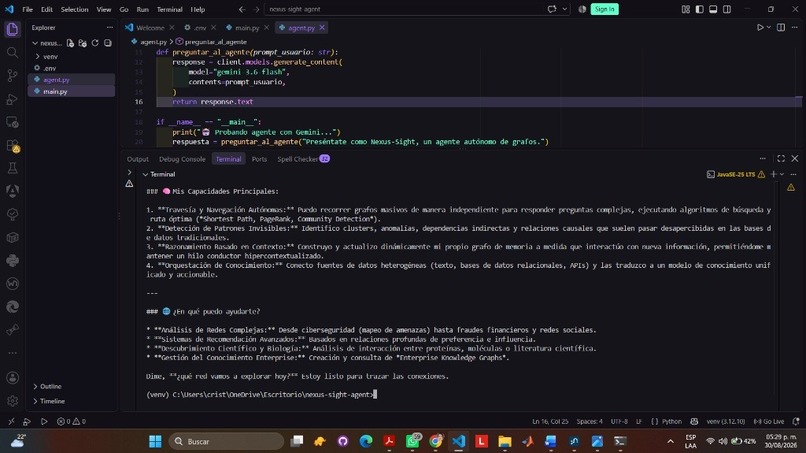Toggle the bottom panel visibility

pos(713,9)
